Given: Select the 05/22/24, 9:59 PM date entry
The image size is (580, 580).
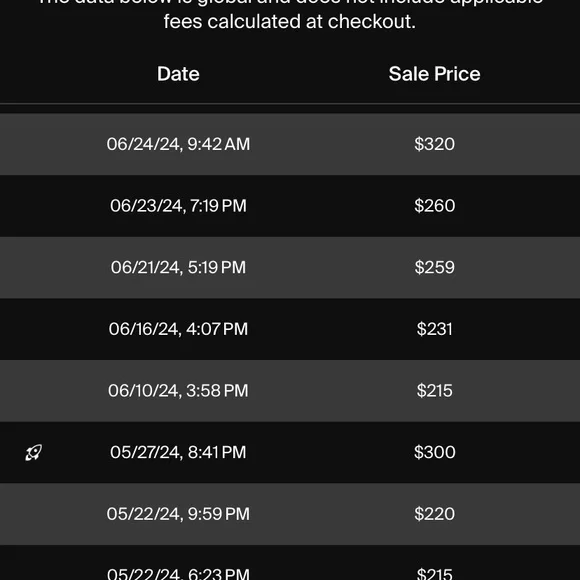Looking at the screenshot, I should pyautogui.click(x=178, y=514).
